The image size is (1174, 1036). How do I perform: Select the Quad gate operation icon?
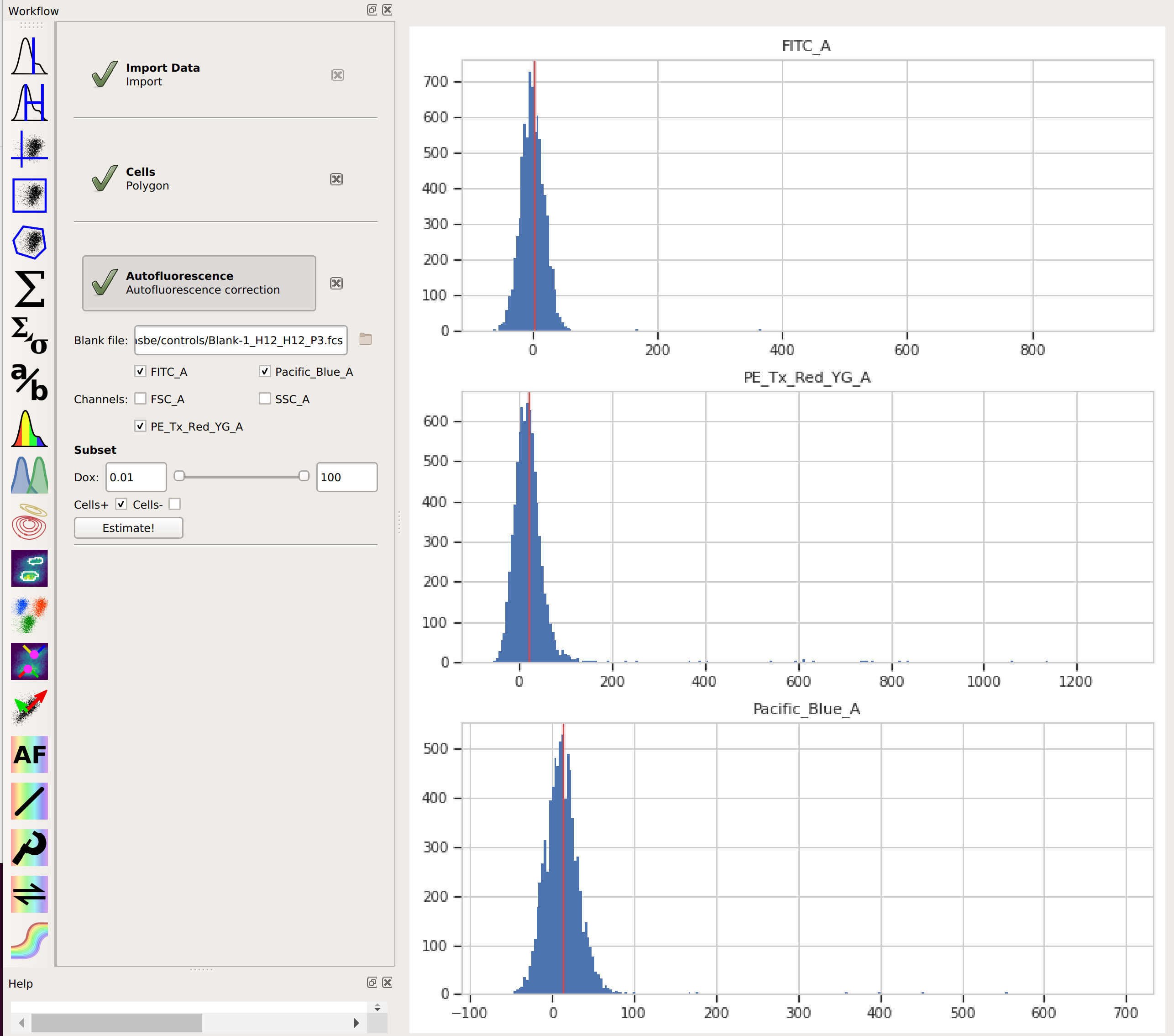[x=29, y=149]
